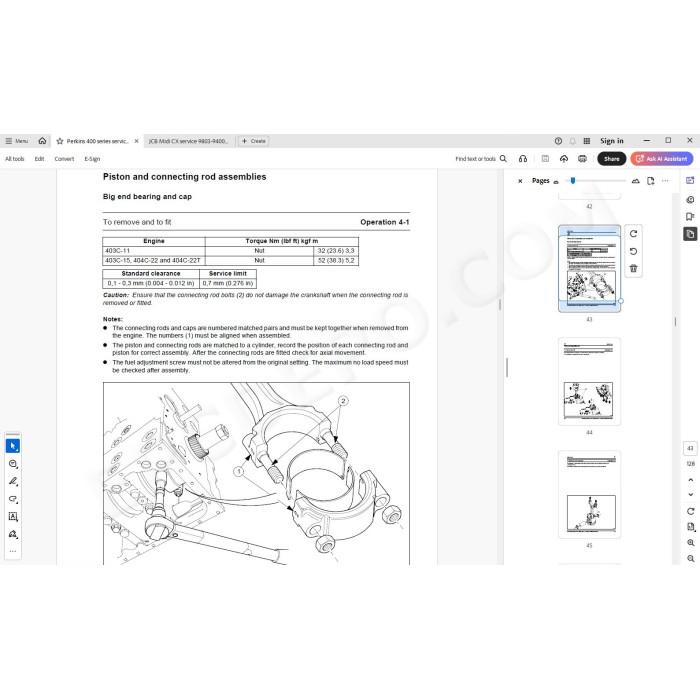Switch to JCB Midi CX service tab

[188, 141]
